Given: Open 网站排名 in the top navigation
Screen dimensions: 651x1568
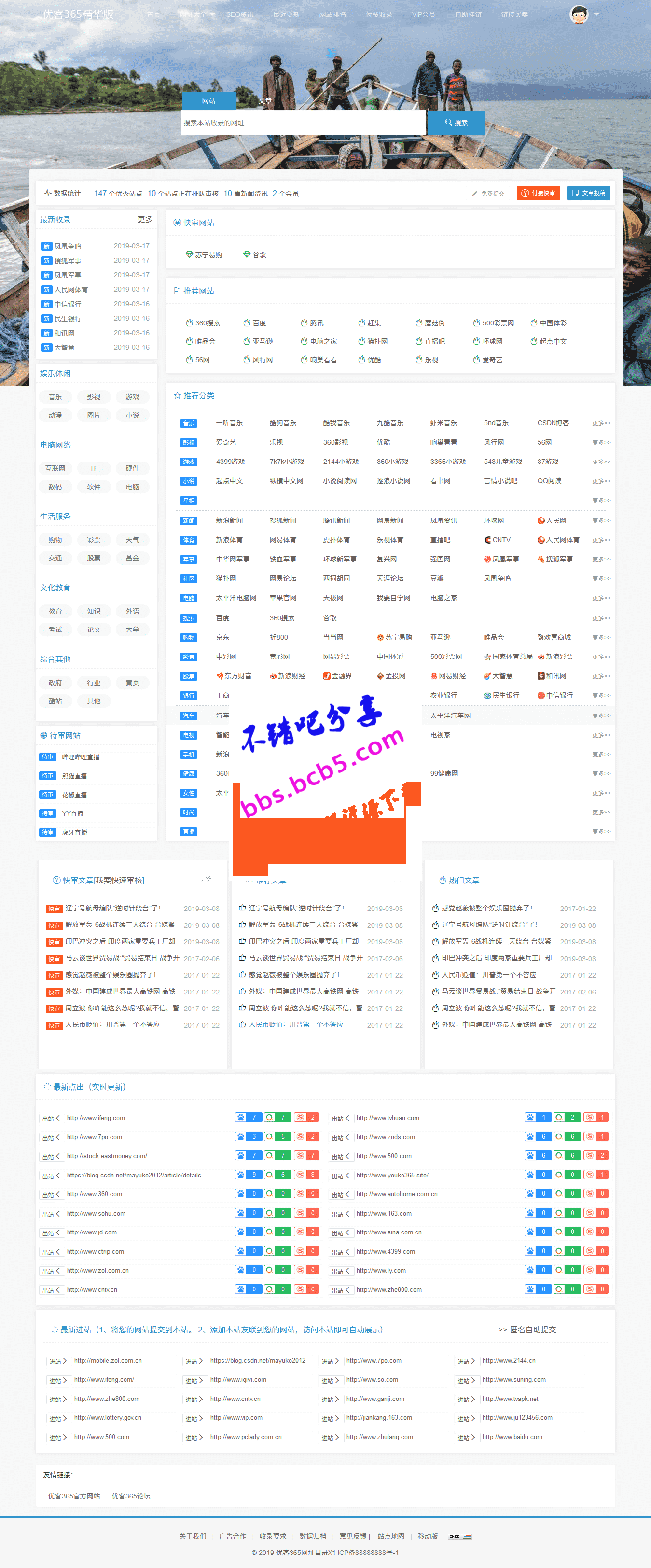Looking at the screenshot, I should 333,14.
